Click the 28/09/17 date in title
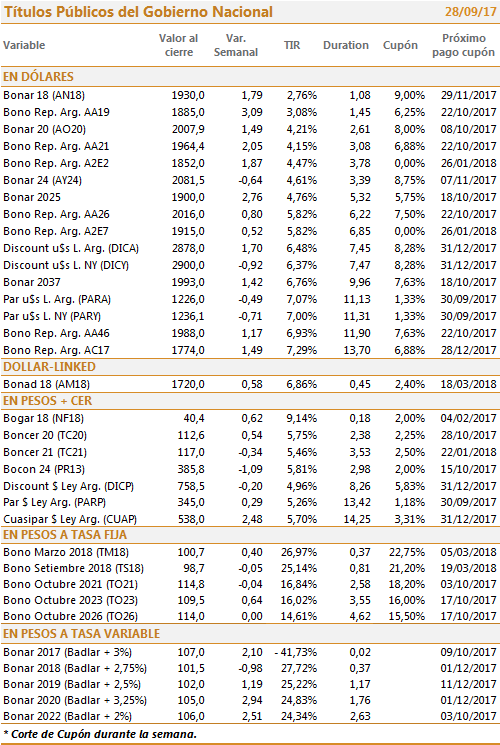 tap(471, 11)
